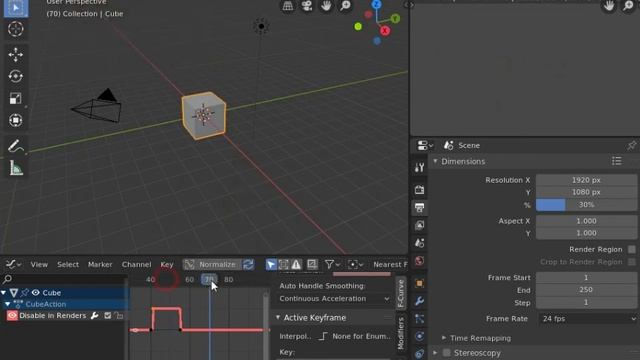Collapse the Dimensions panel
Screen dimensions: 640x360
pos(435,161)
